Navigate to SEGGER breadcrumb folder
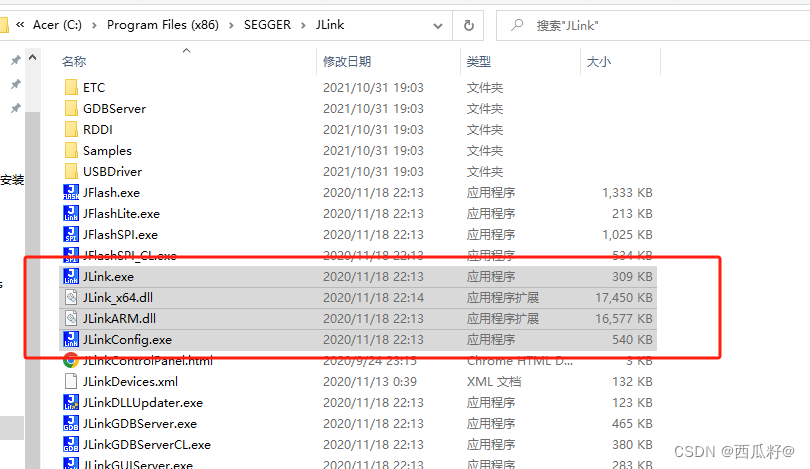This screenshot has height=469, width=810. coord(267,25)
